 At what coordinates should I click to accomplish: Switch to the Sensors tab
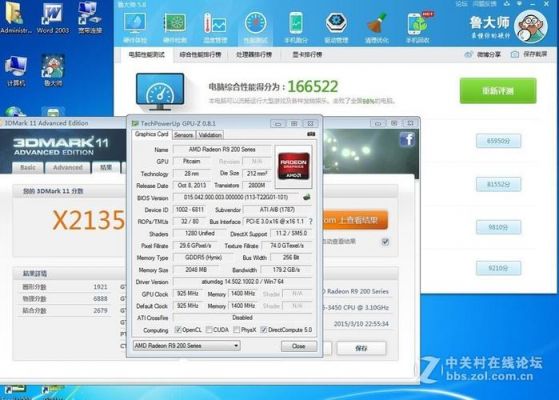183,135
